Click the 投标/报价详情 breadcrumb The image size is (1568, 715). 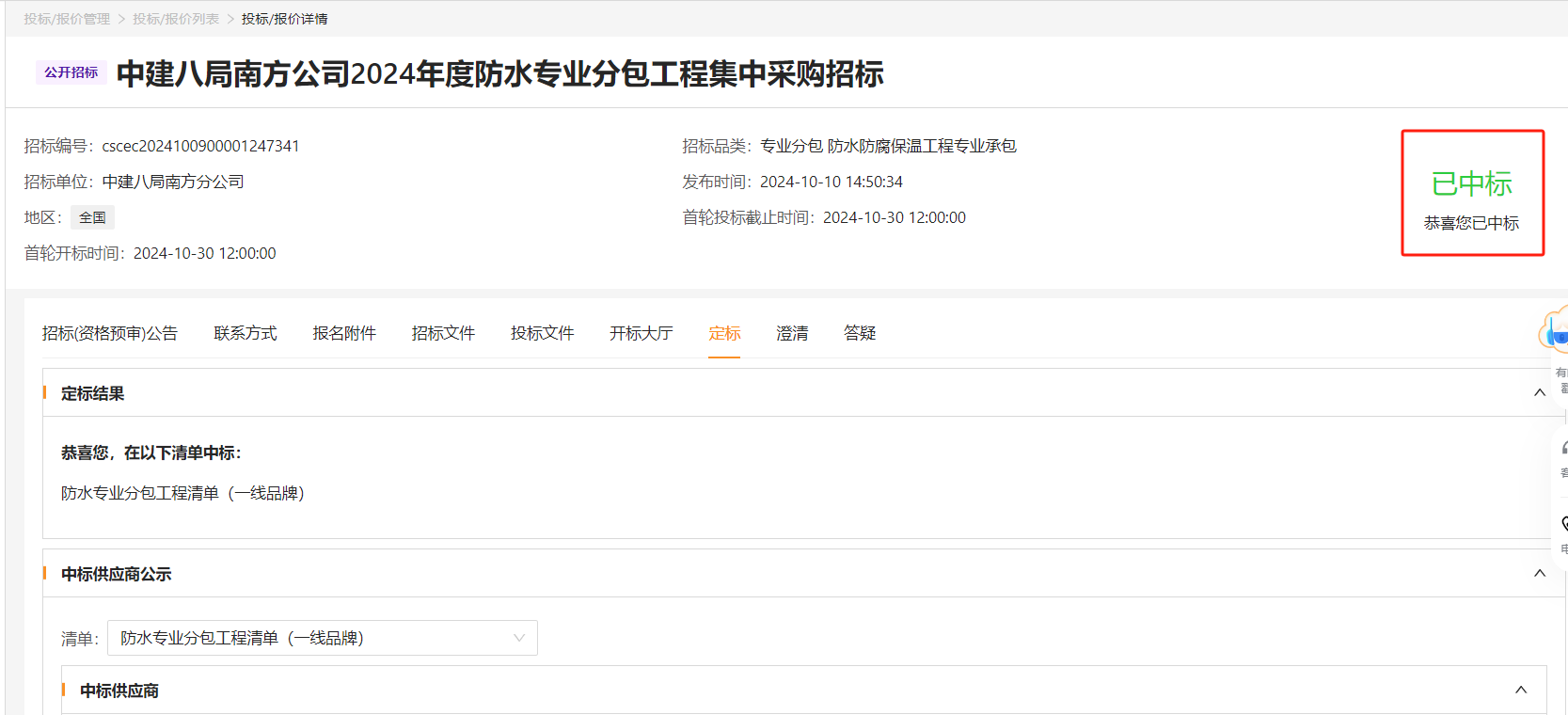[x=285, y=19]
